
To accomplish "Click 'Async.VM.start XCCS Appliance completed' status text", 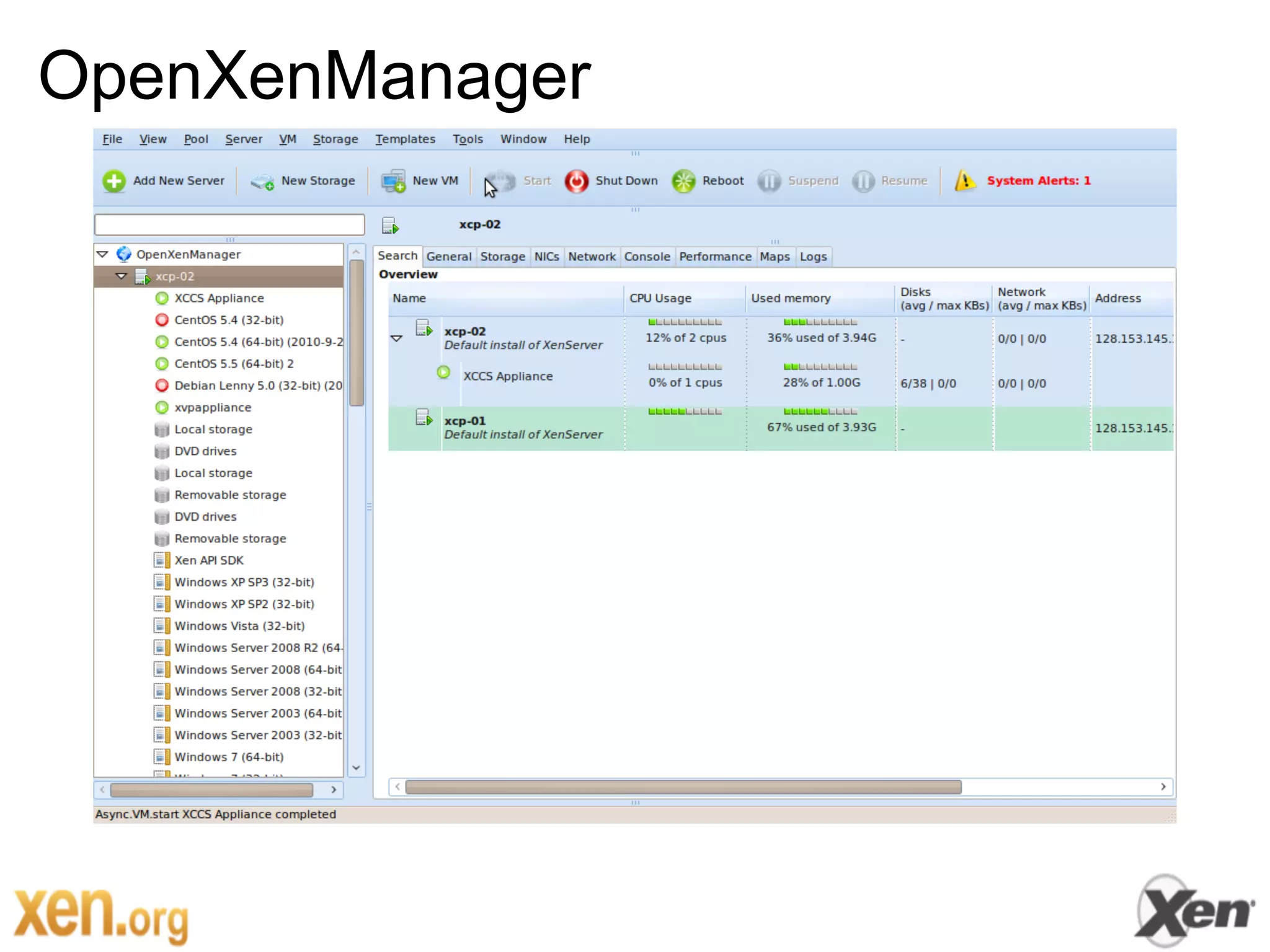I will [216, 814].
